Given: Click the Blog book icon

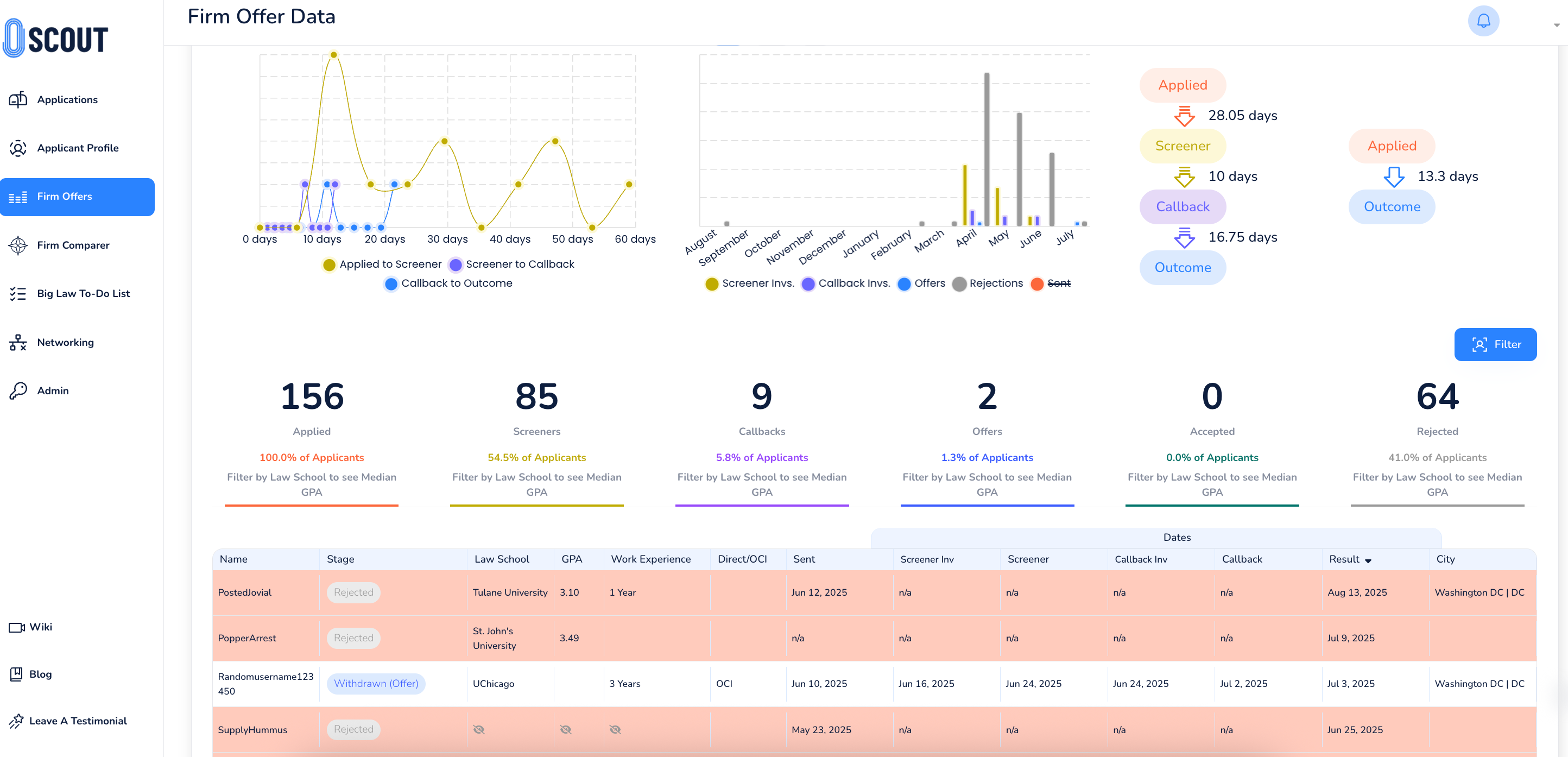Looking at the screenshot, I should point(16,674).
